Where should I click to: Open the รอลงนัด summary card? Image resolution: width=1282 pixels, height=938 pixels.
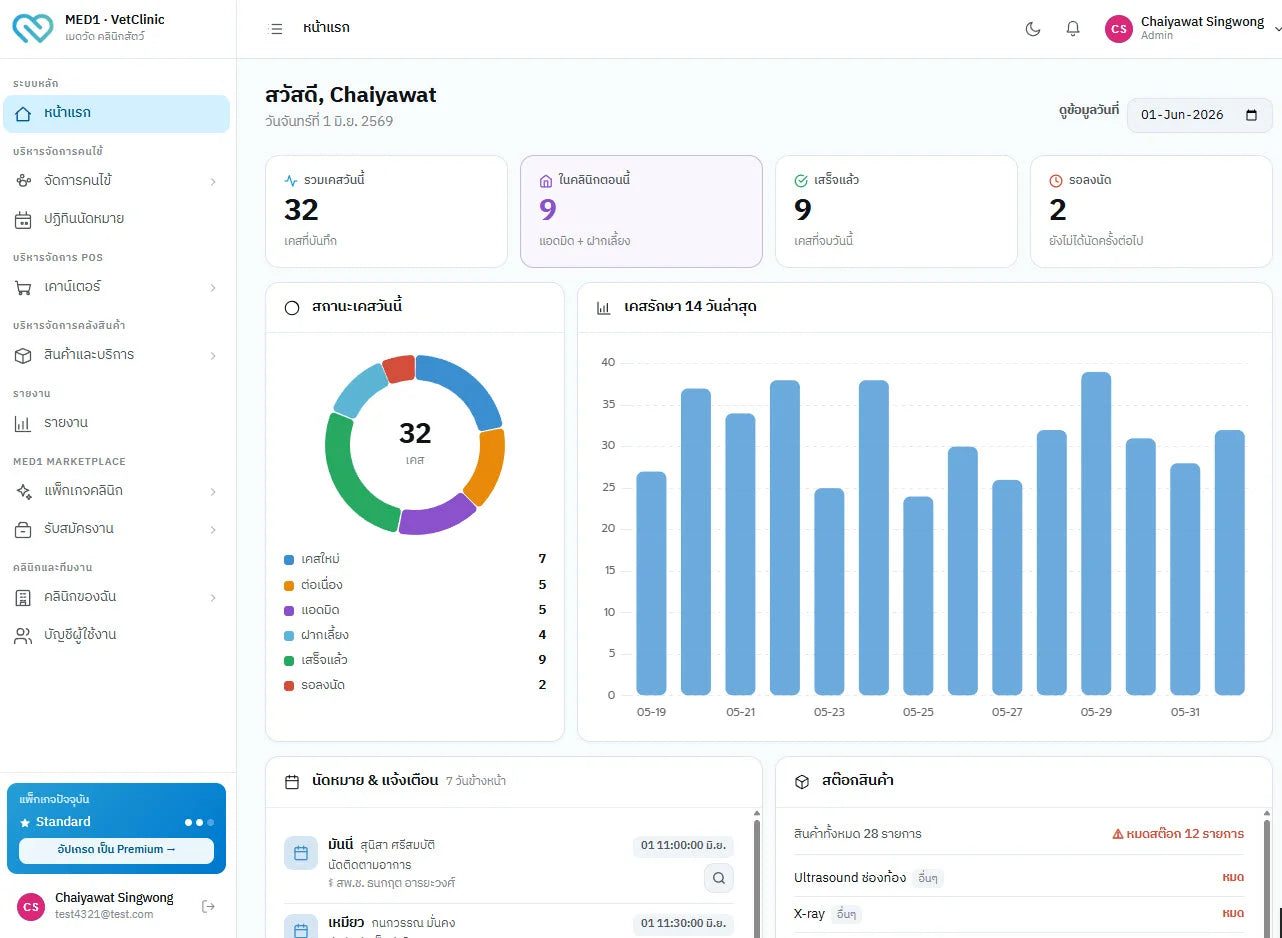[1151, 211]
